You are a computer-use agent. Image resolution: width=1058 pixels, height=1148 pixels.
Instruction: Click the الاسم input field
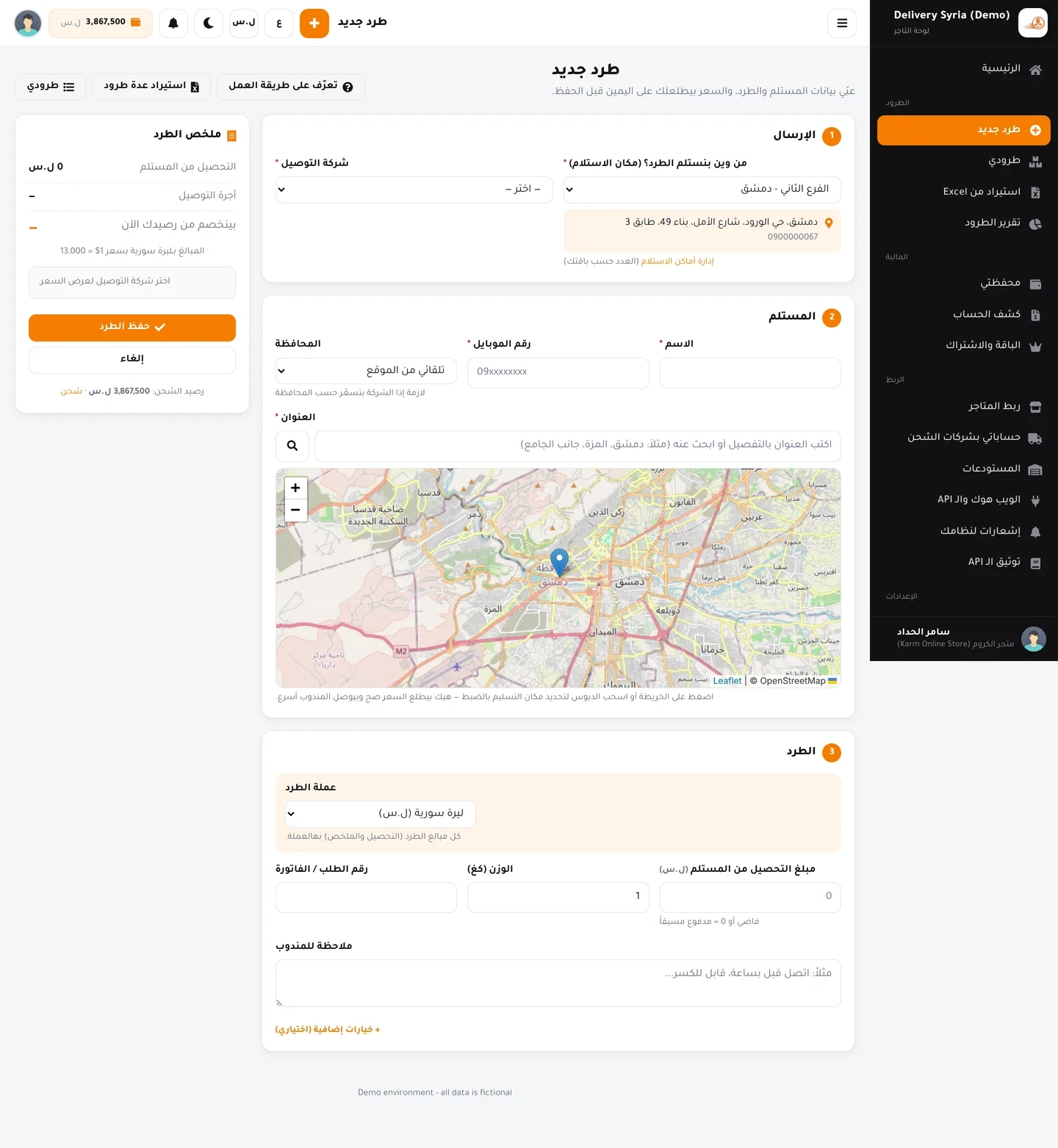pyautogui.click(x=750, y=373)
